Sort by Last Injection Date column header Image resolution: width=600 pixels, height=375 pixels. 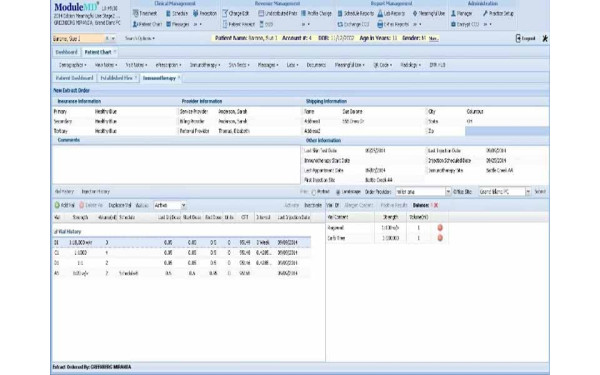coord(294,217)
